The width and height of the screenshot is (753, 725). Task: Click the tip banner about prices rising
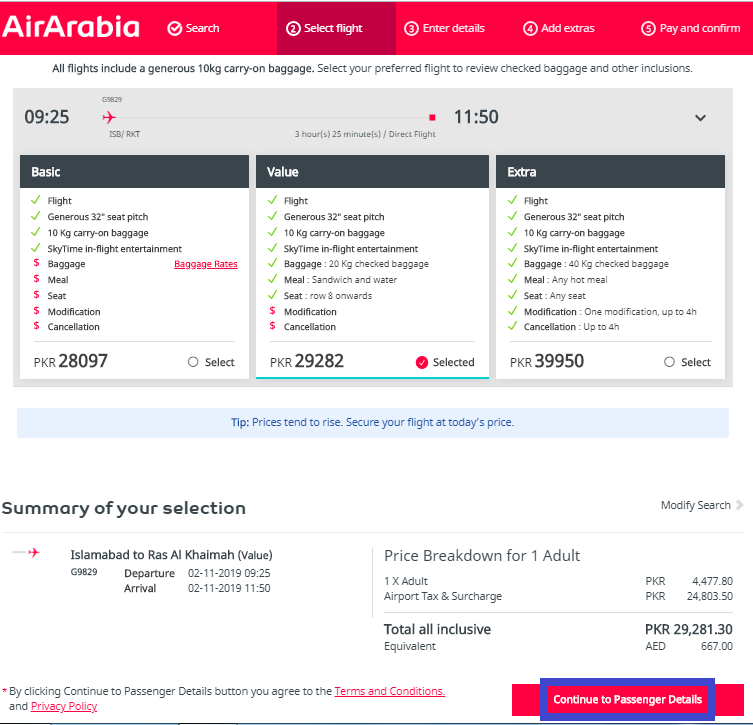tap(373, 423)
